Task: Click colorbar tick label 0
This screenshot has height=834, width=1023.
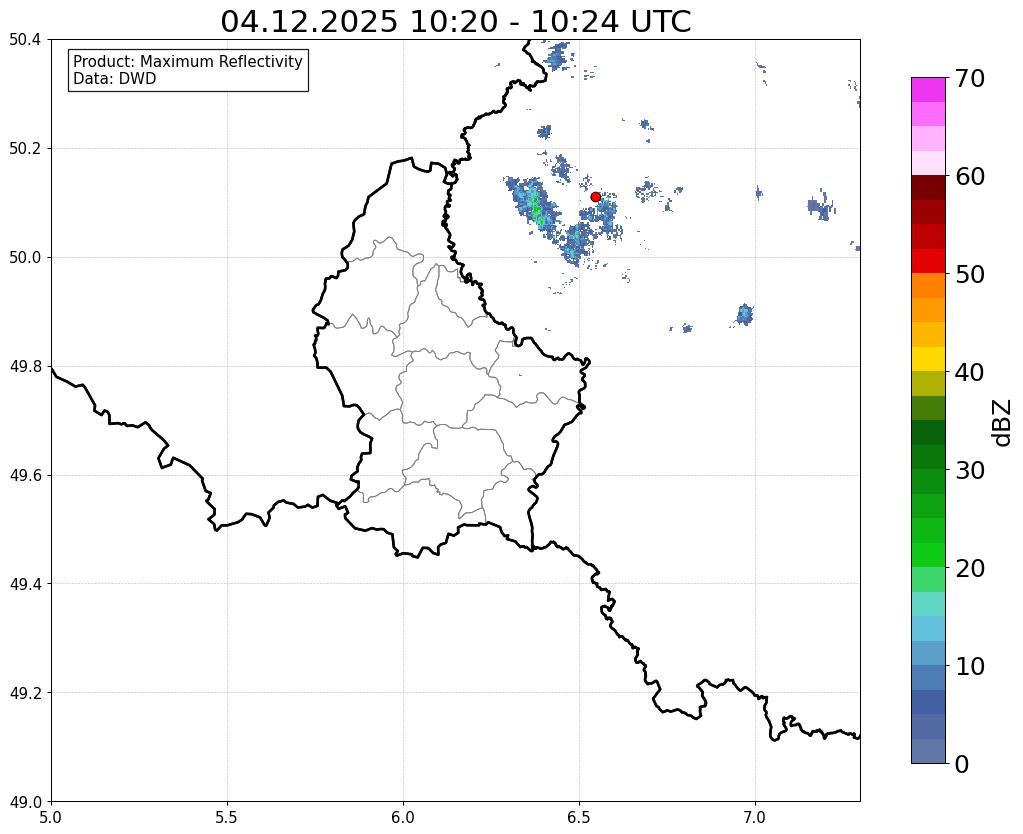Action: 962,764
